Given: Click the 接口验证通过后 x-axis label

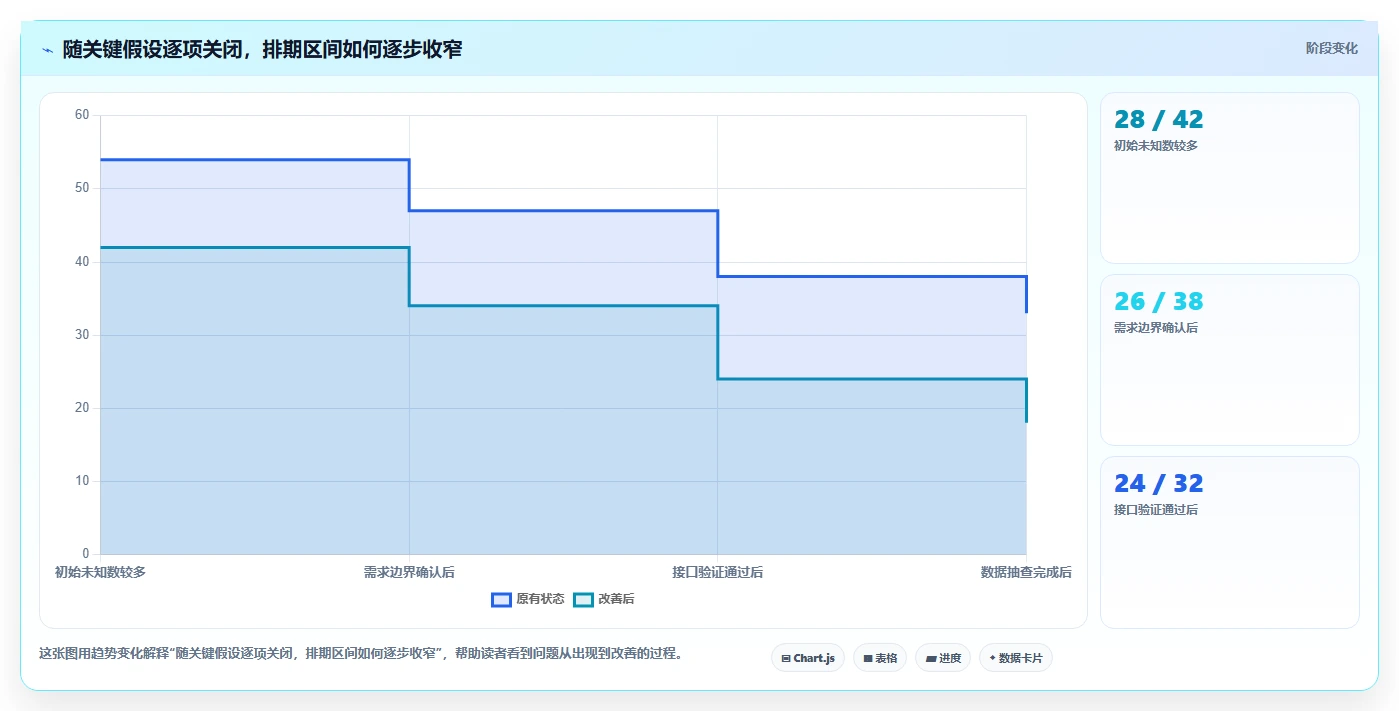Looking at the screenshot, I should 717,572.
